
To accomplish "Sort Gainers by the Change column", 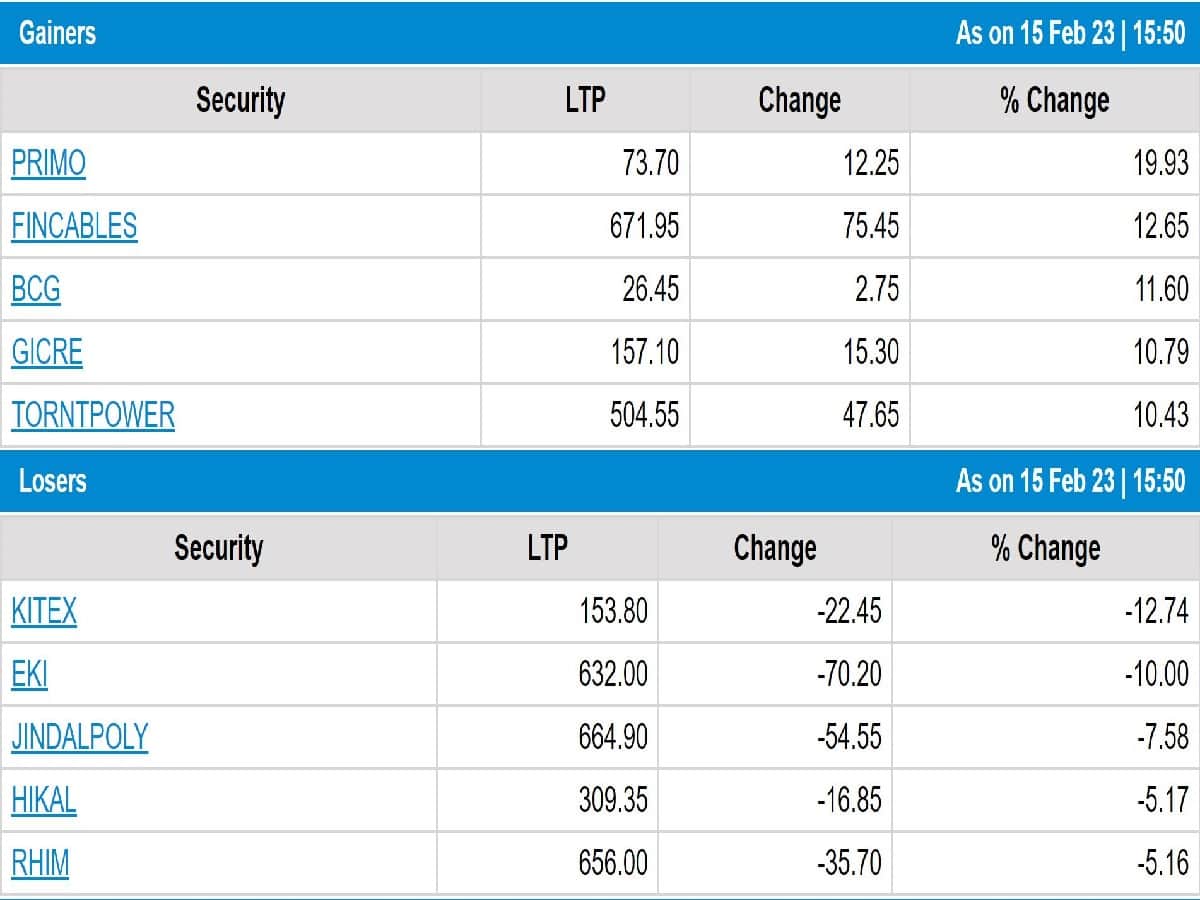I will tap(798, 100).
